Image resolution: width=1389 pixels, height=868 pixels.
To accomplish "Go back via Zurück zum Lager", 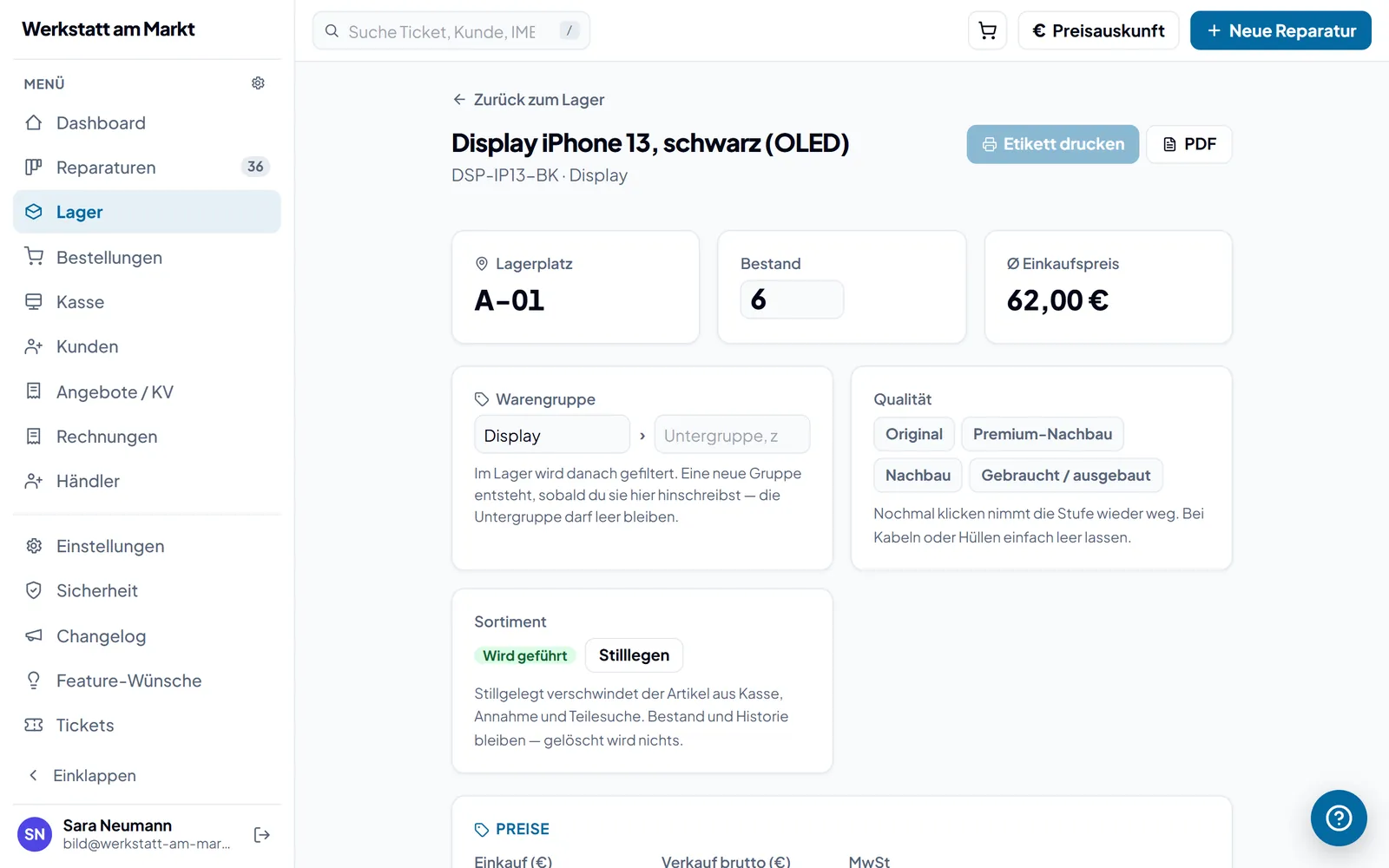I will tap(529, 100).
